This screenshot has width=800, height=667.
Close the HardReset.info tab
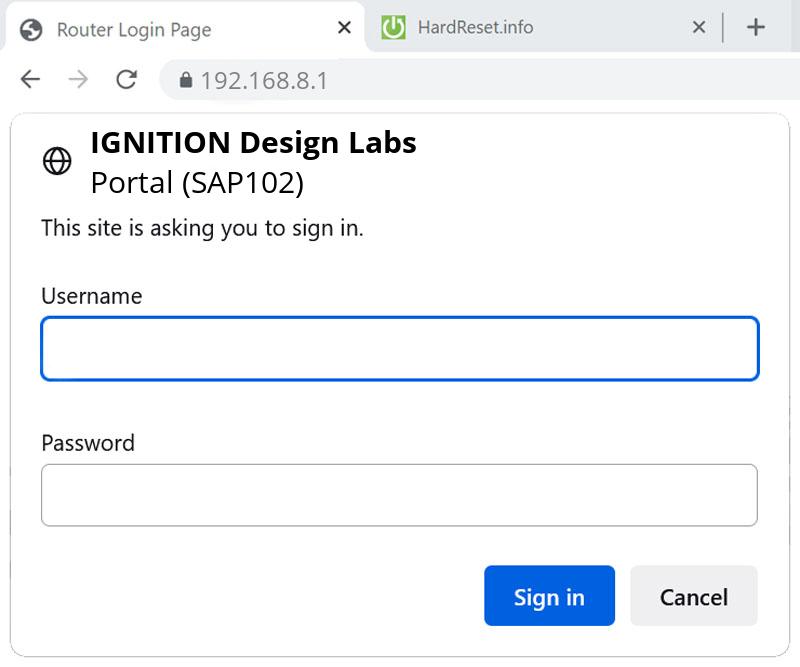[x=698, y=27]
